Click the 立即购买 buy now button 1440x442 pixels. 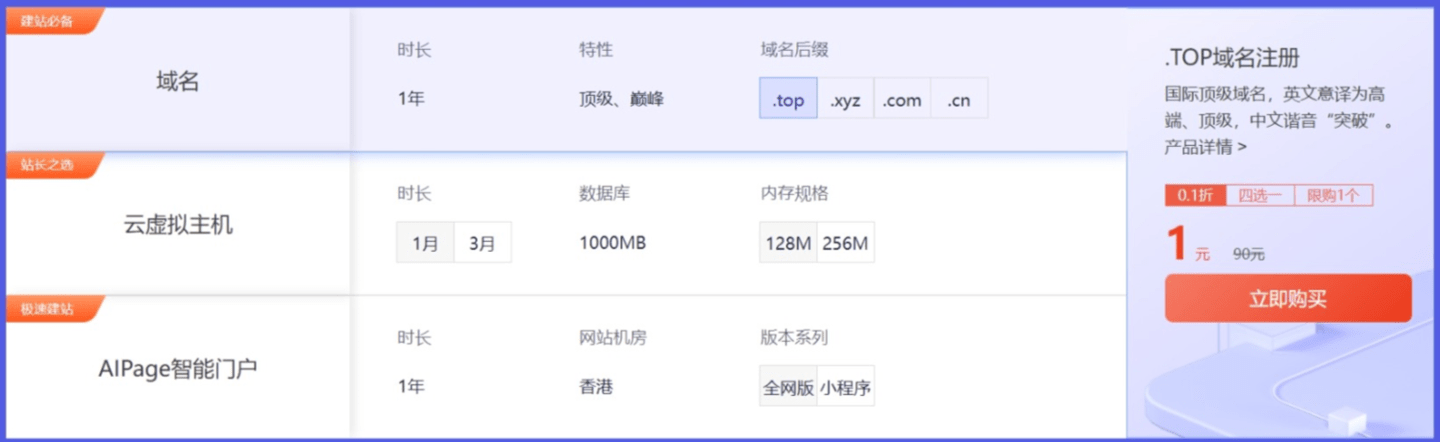(x=1288, y=298)
